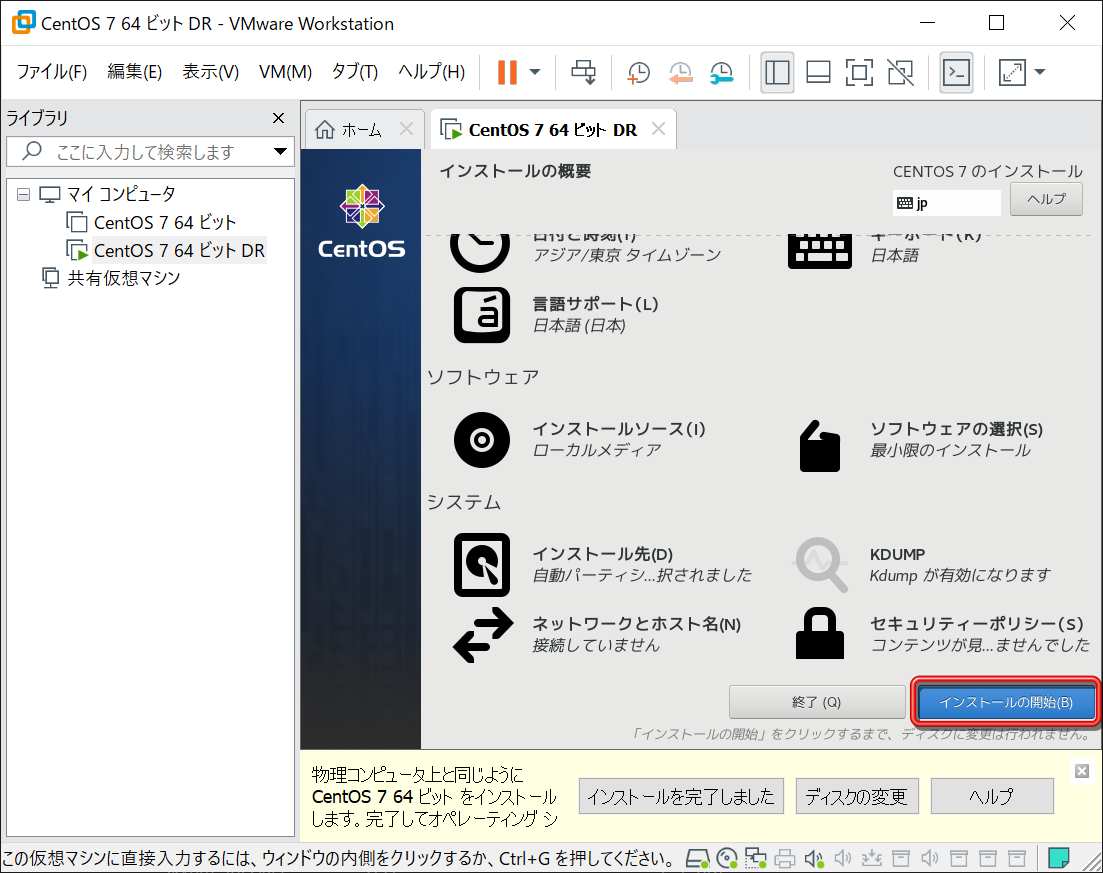Screen dimensions: 1103x873
Task: Open the 編集(E) menu
Action: pos(134,72)
